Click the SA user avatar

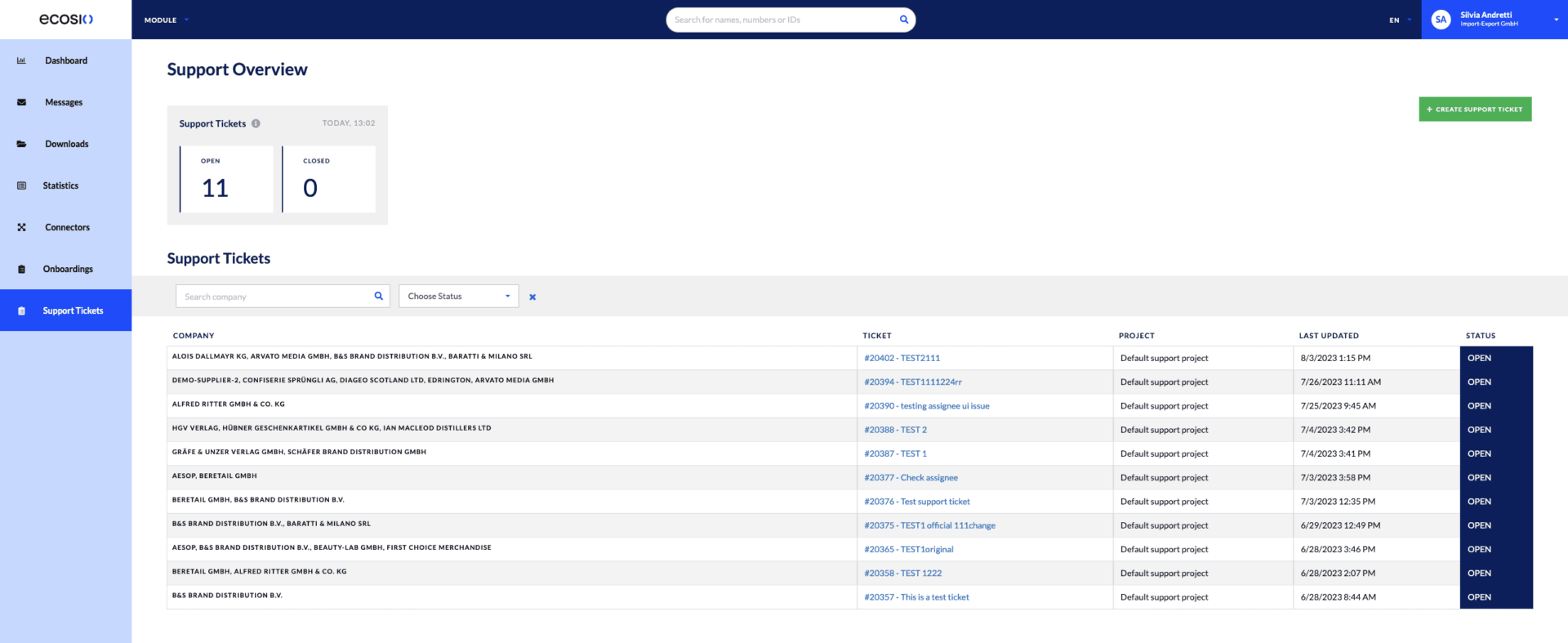coord(1441,20)
